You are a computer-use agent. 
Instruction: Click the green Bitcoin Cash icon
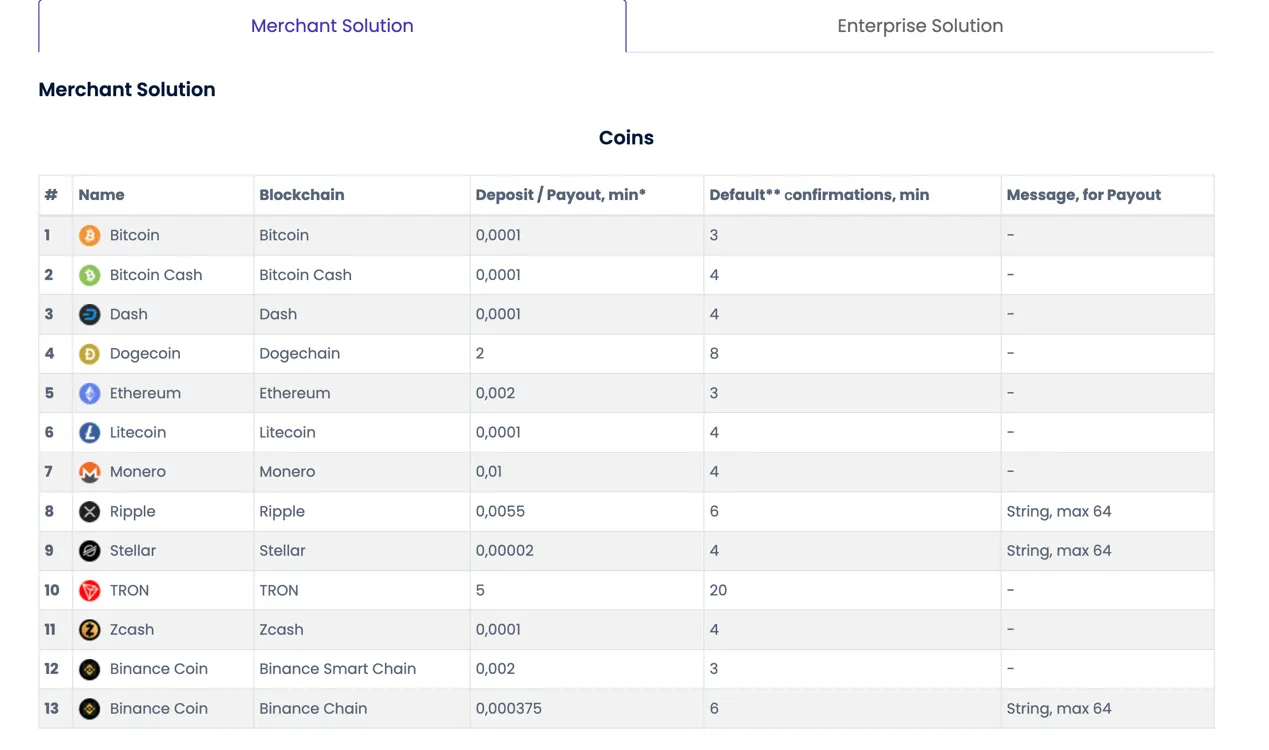[x=90, y=275]
